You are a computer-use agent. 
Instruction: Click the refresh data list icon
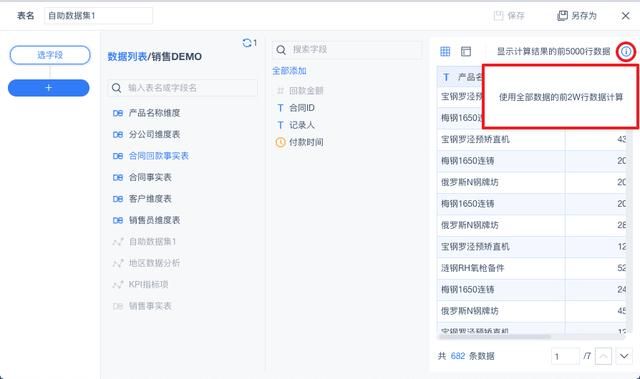point(247,43)
